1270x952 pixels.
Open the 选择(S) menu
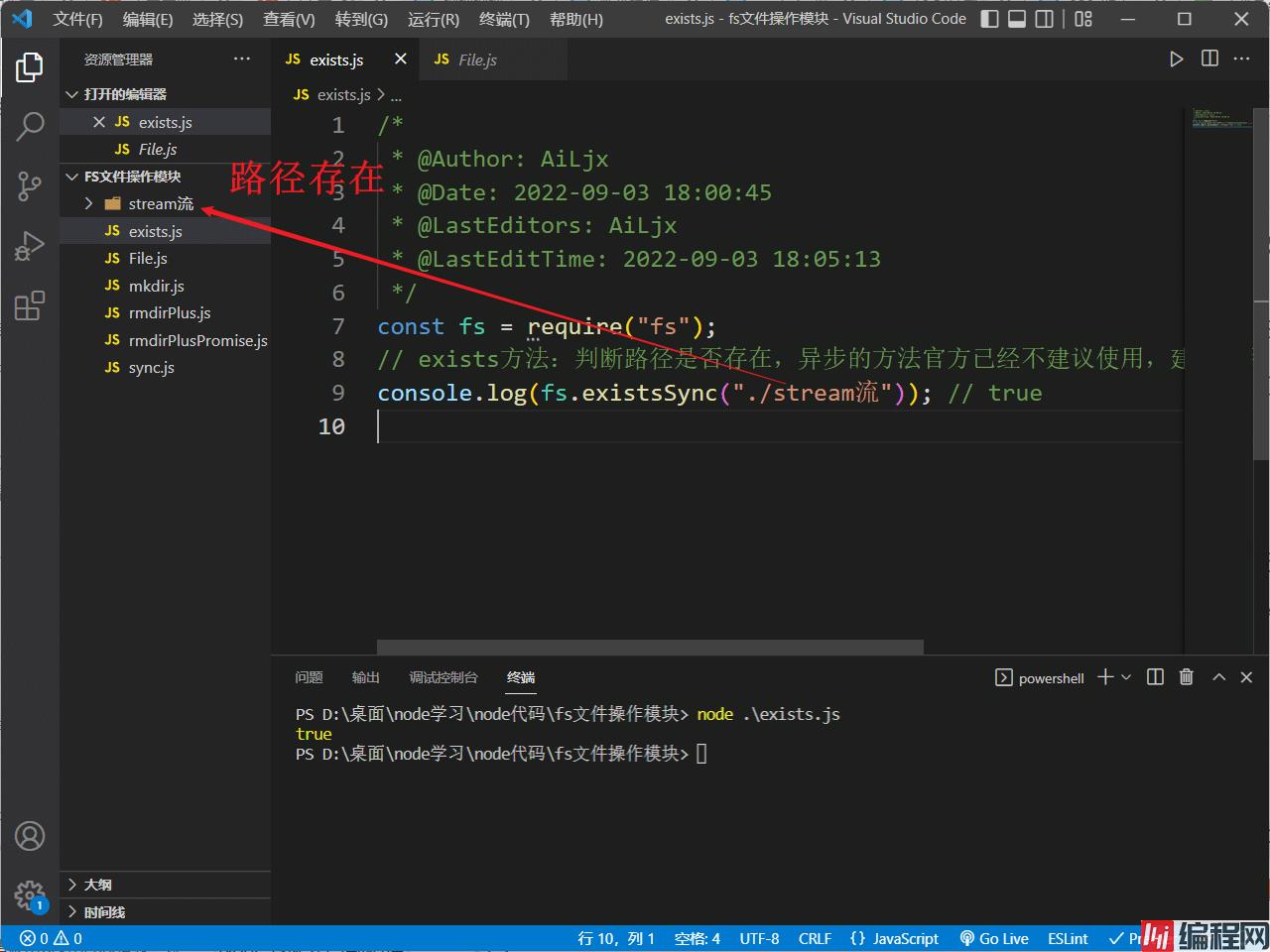pos(217,20)
